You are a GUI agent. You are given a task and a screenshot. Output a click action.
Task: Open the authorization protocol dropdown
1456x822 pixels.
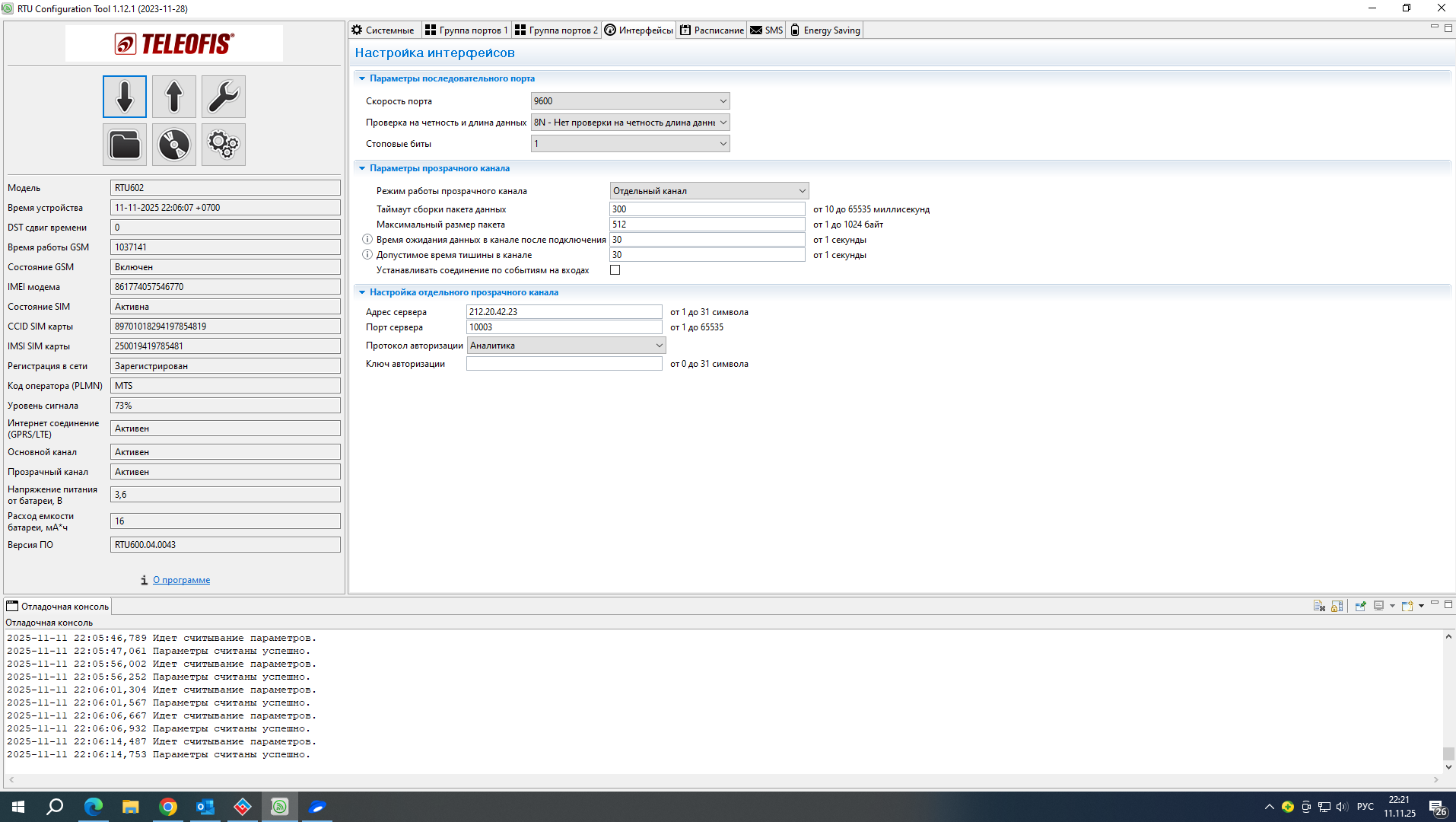tap(566, 346)
